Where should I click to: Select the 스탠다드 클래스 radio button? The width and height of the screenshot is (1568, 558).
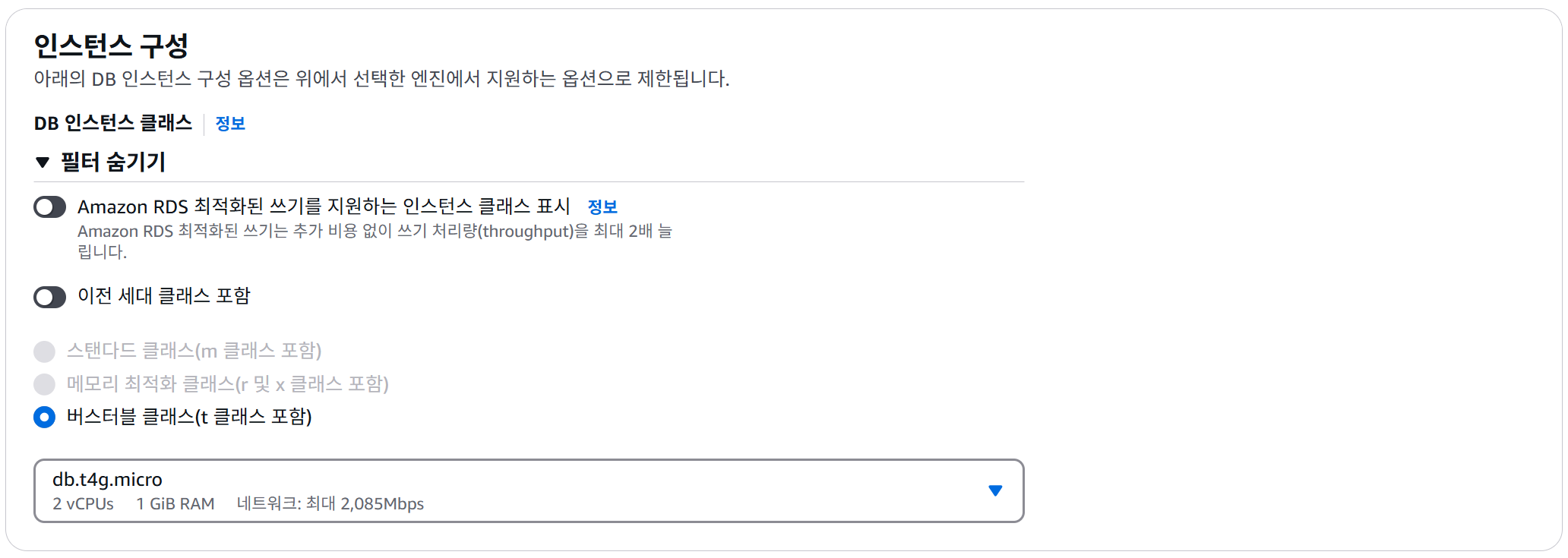click(x=45, y=352)
